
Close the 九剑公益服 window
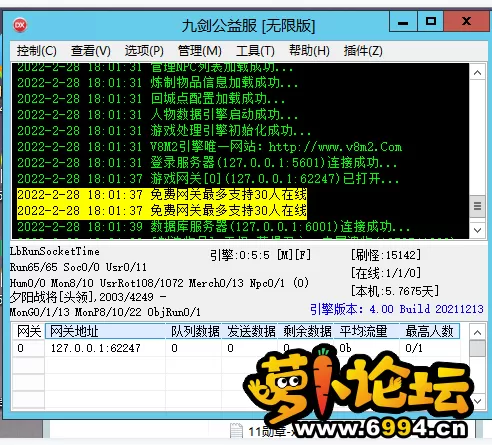[467, 22]
